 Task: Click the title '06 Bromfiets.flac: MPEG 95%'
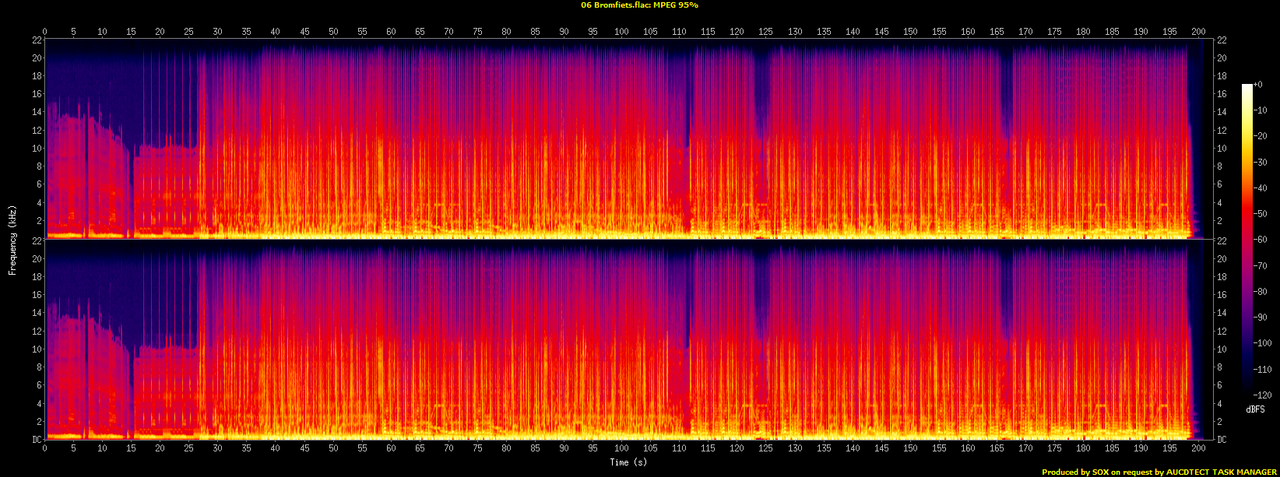(639, 5)
